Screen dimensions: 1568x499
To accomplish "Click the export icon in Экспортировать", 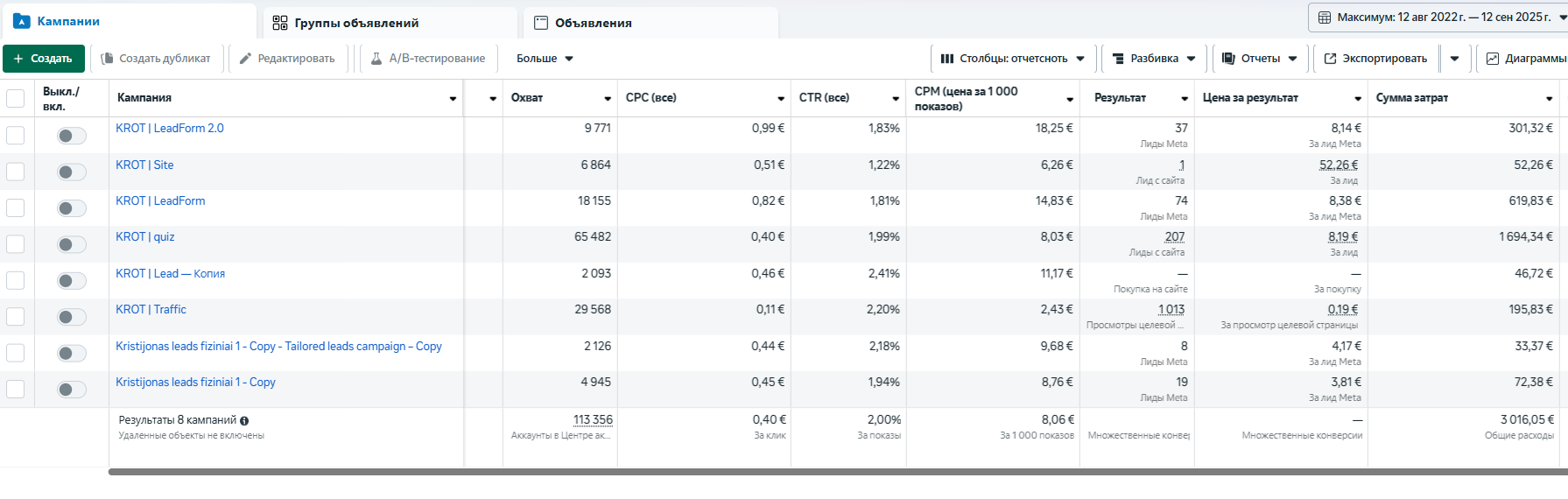I will pos(1331,59).
